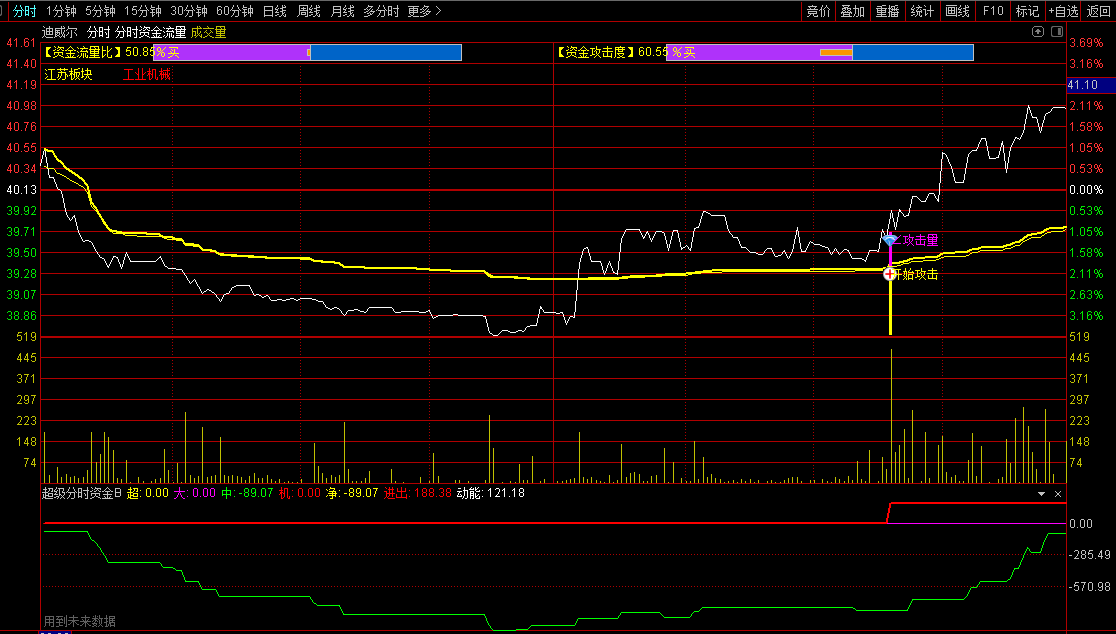
Task: Switch to the 60分钟 chart tab
Action: point(235,11)
